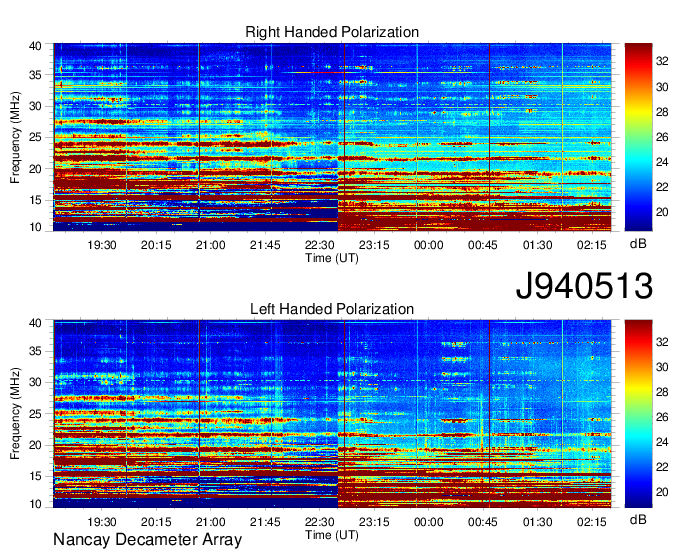The image size is (680, 552).
Task: Click the 01:30 tick under top plot
Action: coord(537,245)
